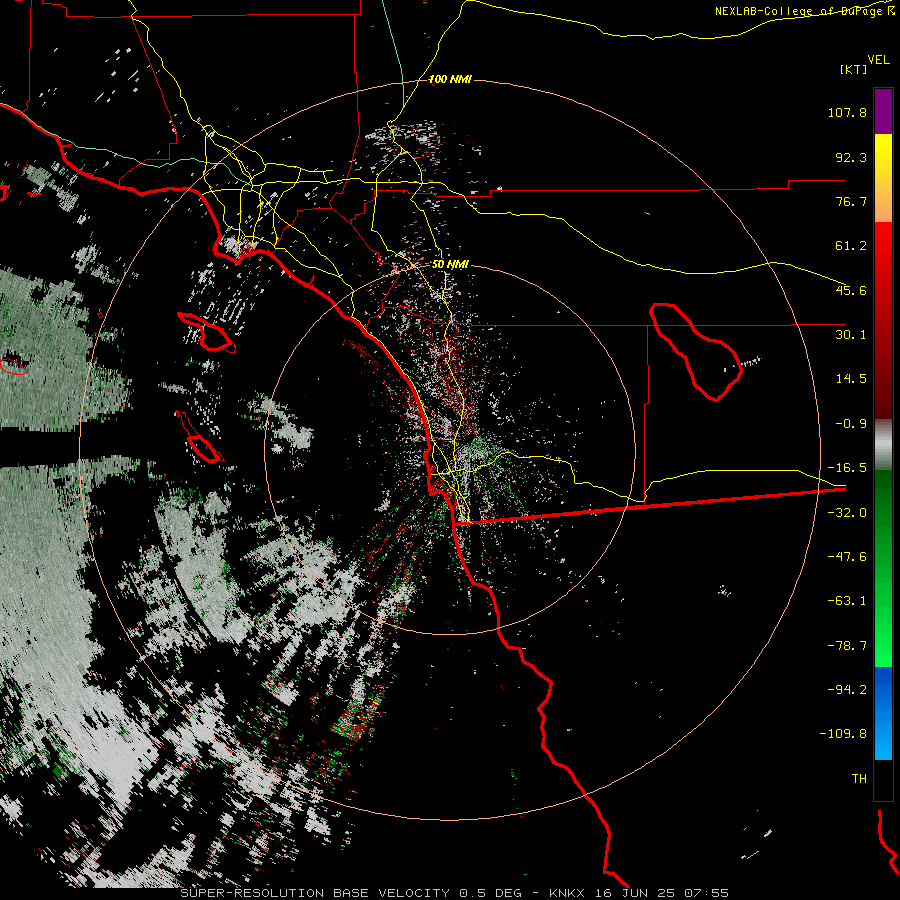This screenshot has width=900, height=900.
Task: Pick the gray near-zero segment of the color bar
Action: point(883,445)
